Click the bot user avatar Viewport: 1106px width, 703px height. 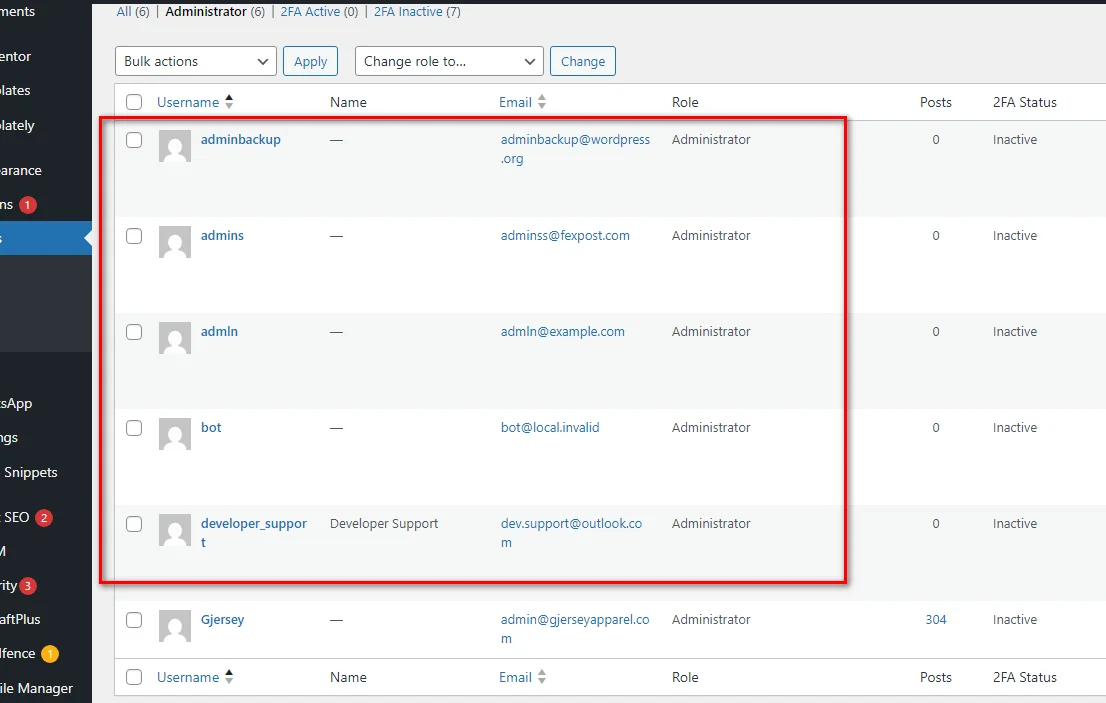175,434
